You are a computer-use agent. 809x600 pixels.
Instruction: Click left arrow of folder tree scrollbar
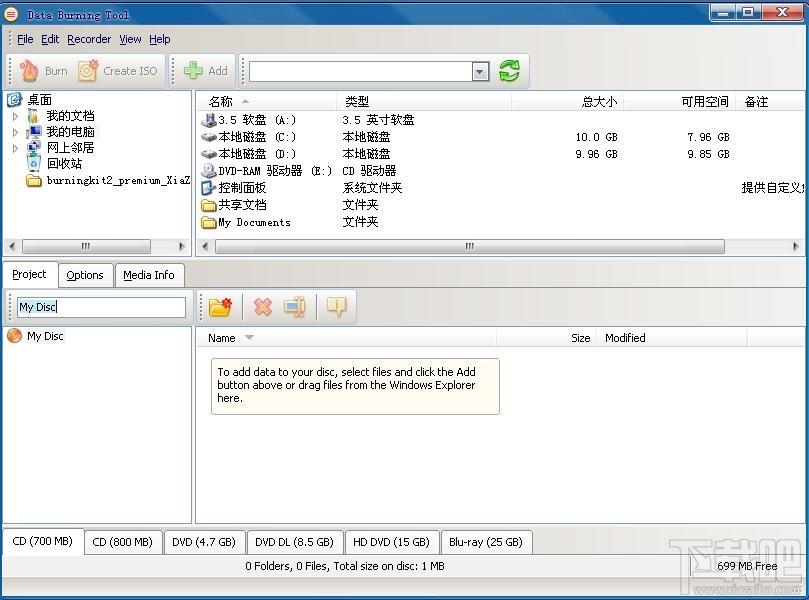(12, 246)
